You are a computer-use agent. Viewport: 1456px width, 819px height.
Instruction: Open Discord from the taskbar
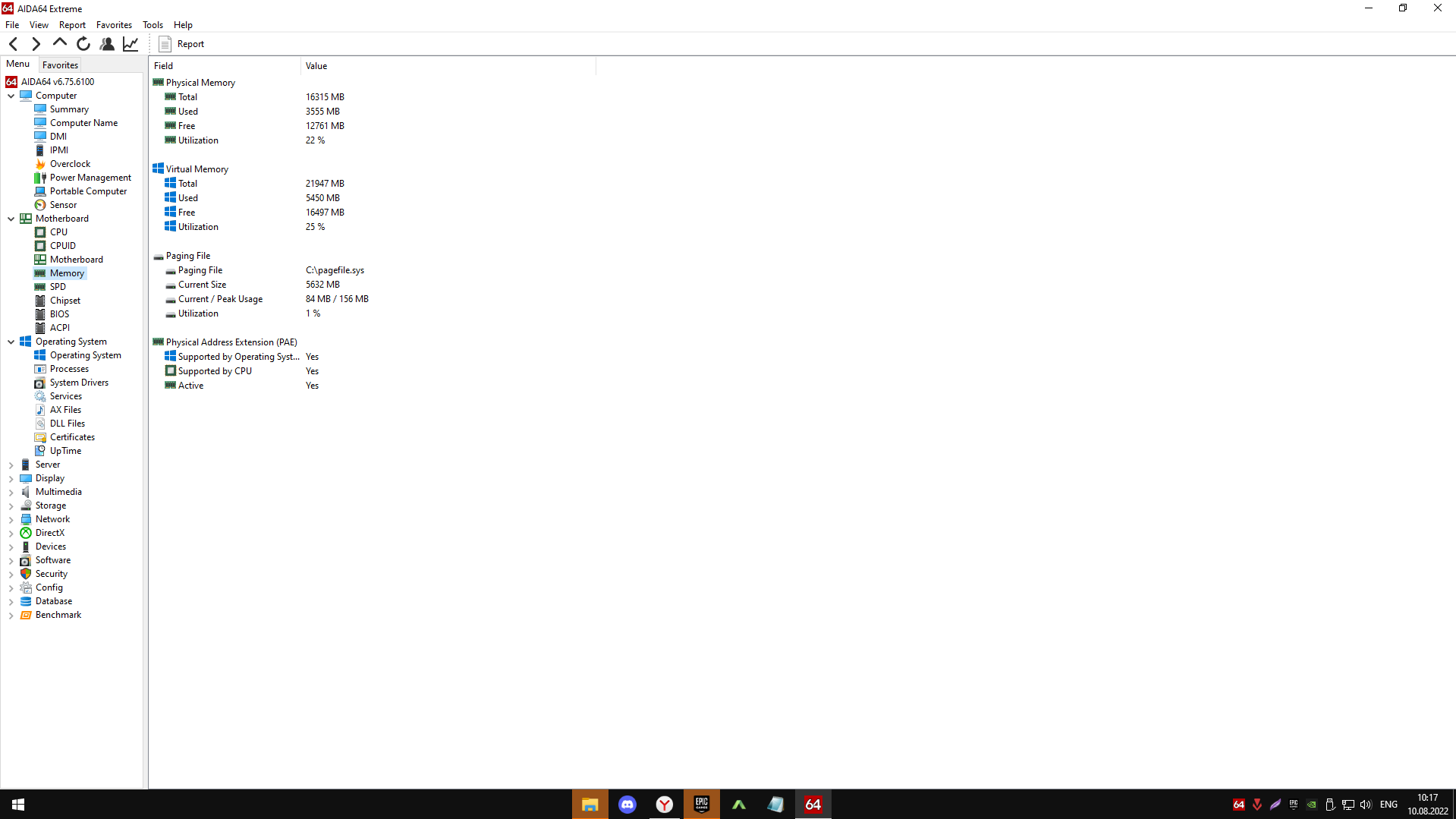click(627, 805)
